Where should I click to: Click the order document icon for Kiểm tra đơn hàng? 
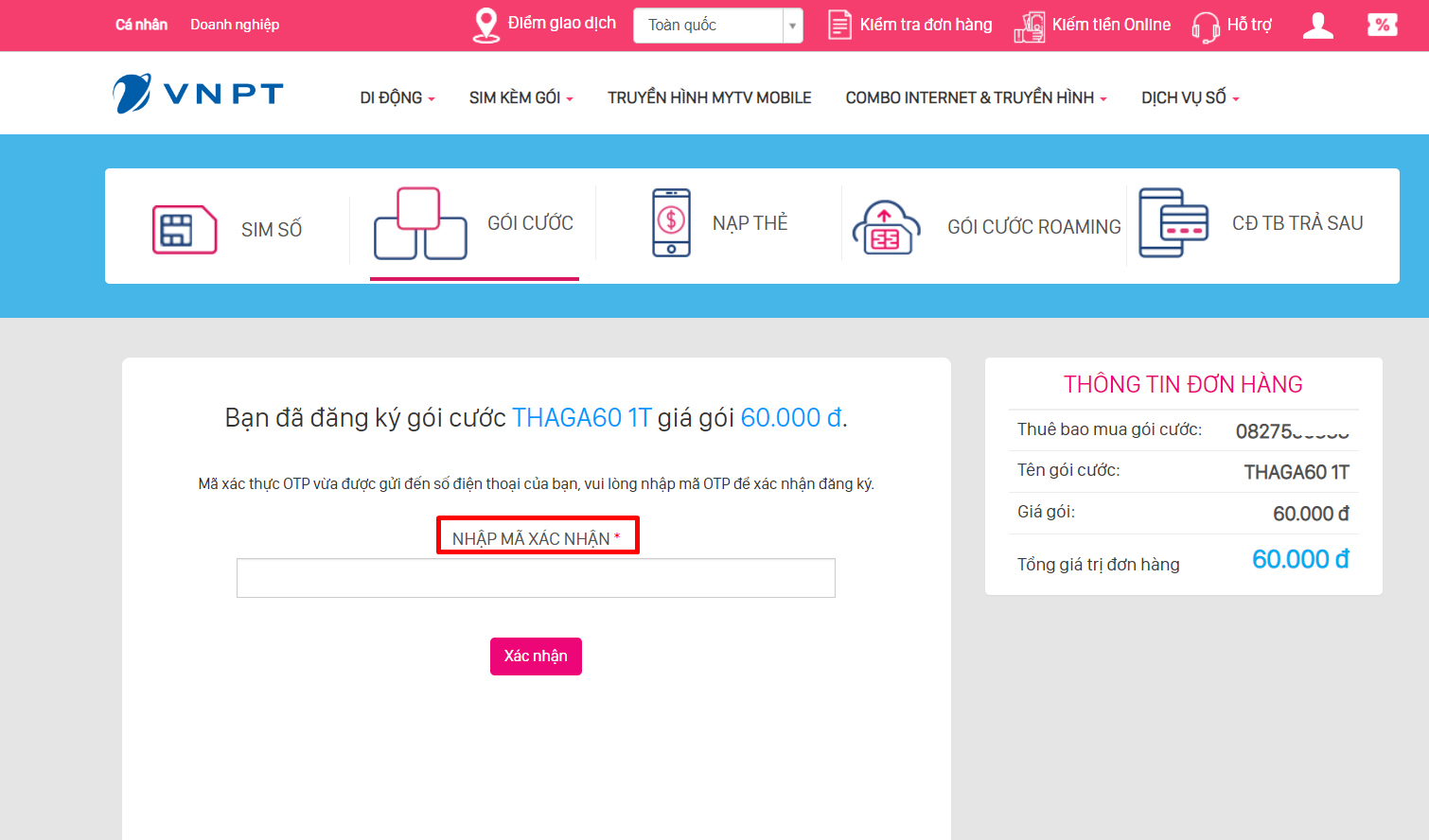pos(839,25)
